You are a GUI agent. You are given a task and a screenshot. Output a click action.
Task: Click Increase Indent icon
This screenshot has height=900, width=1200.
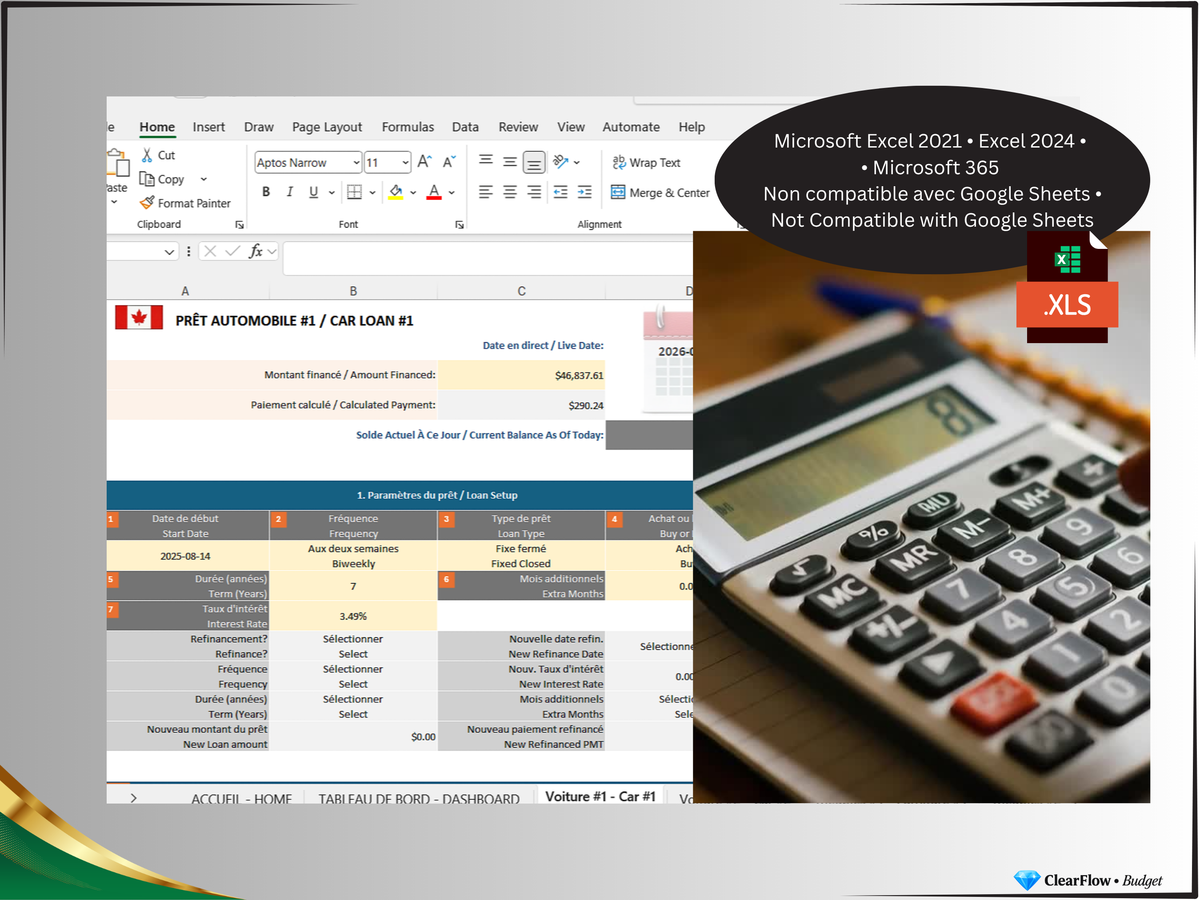click(585, 192)
